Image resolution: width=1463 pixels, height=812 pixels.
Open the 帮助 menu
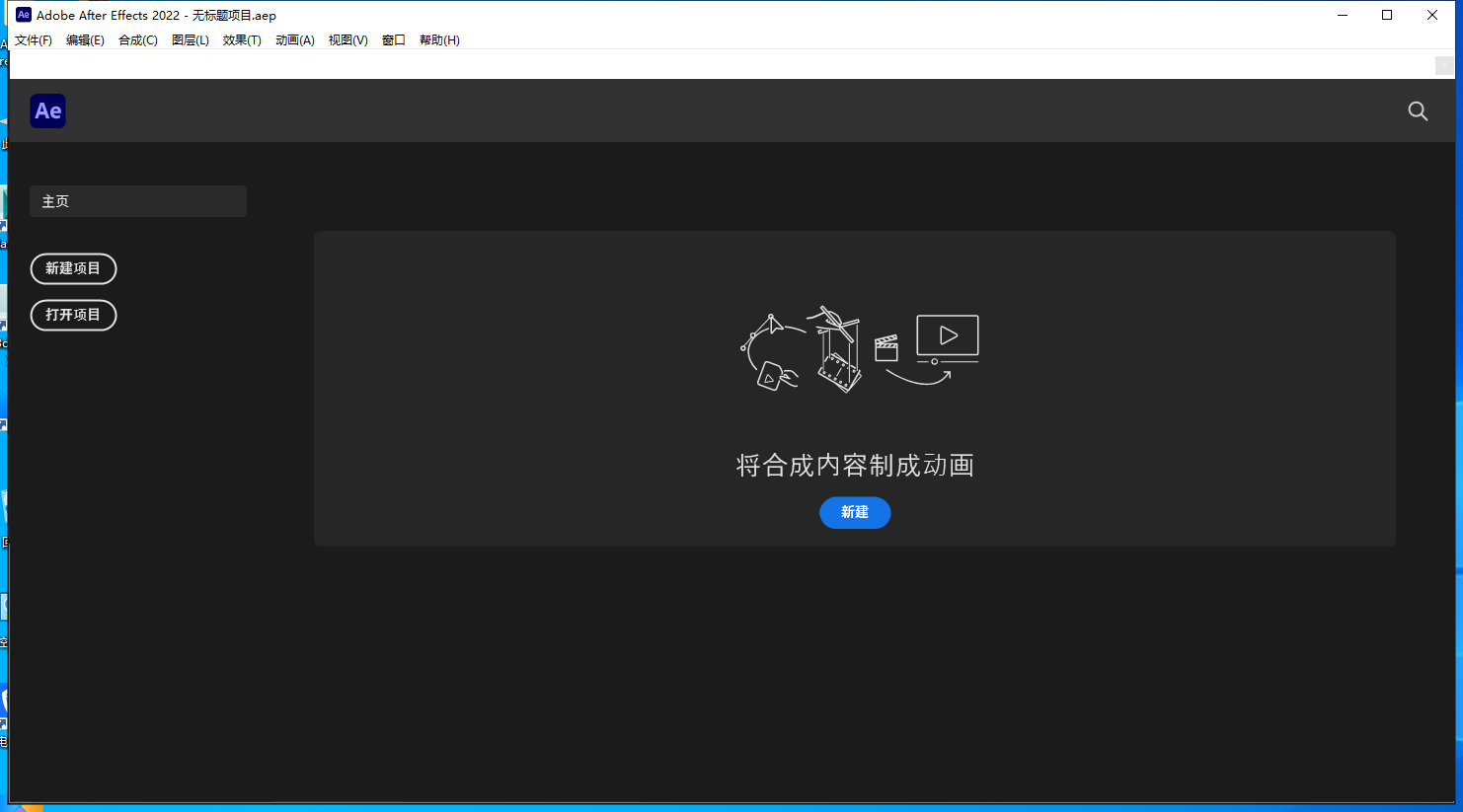click(439, 40)
